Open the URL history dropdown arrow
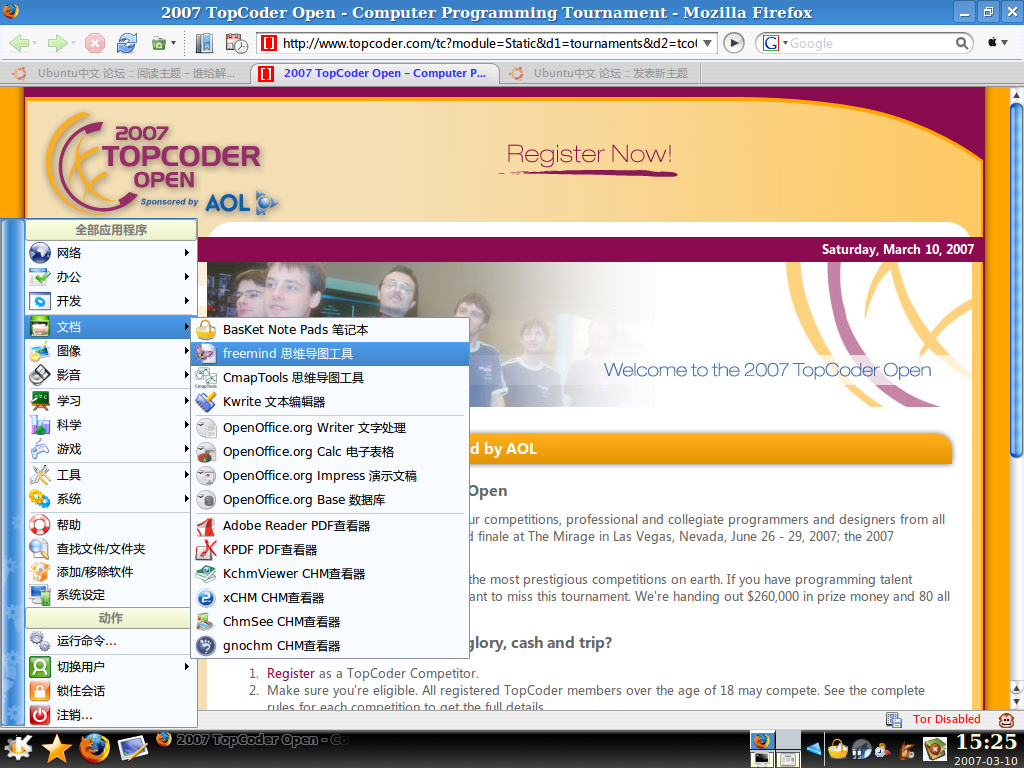The width and height of the screenshot is (1024, 768). point(707,43)
